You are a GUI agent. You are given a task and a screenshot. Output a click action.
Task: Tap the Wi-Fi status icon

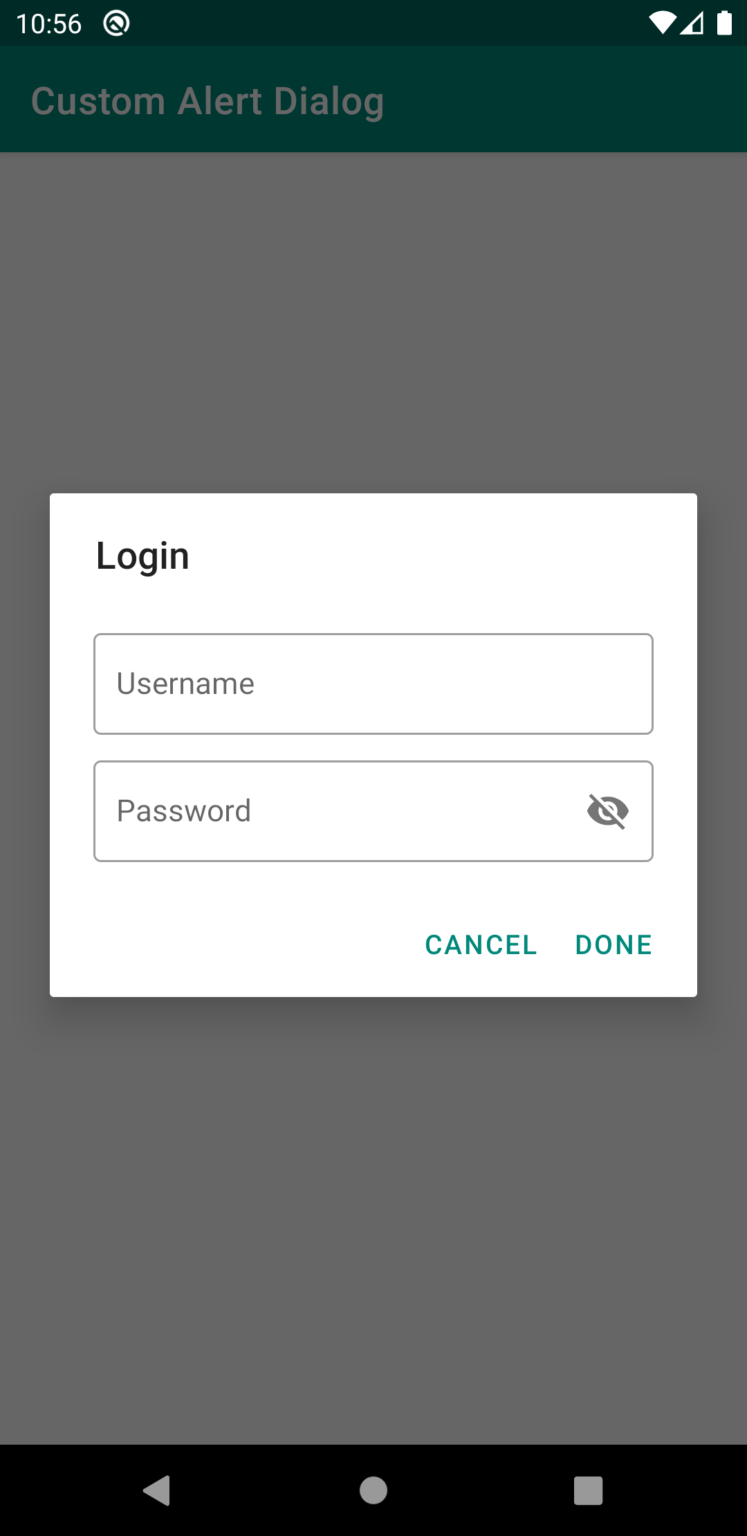[x=662, y=23]
